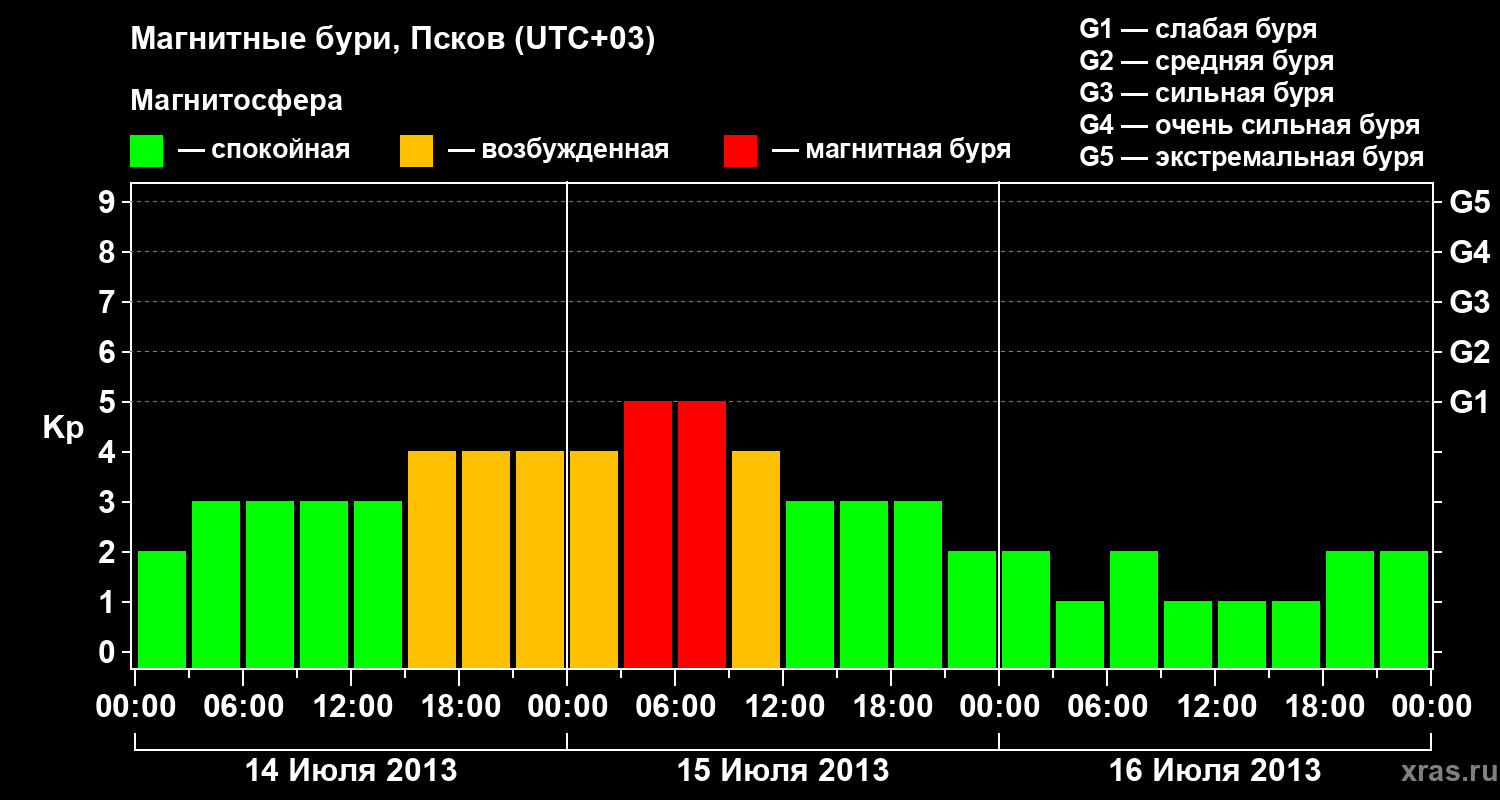Click the '— магнитная буря' legend label
This screenshot has height=800, width=1500.
coord(892,150)
